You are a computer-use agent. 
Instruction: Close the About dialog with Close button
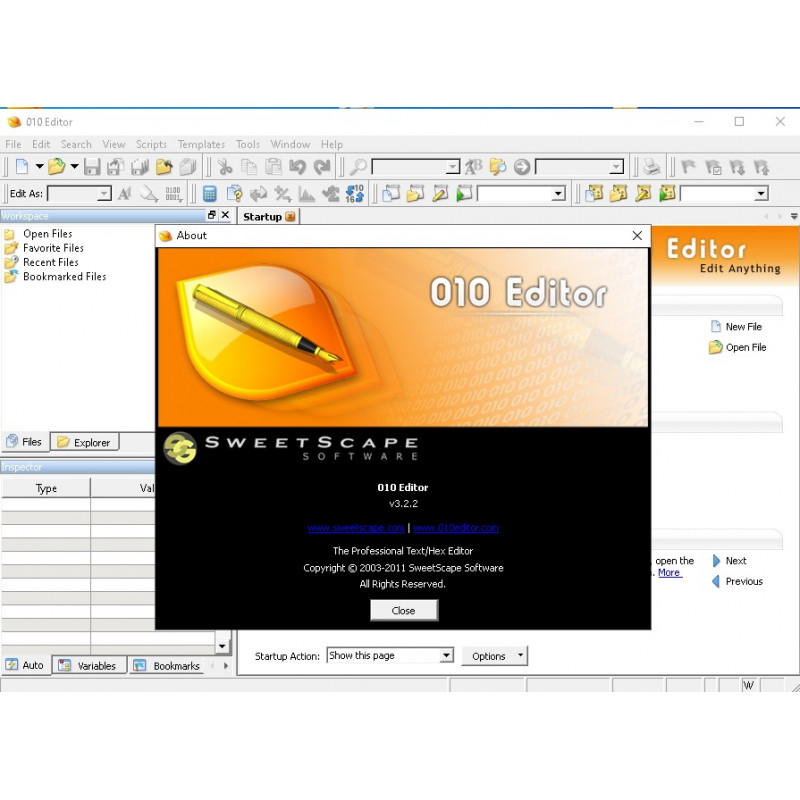click(404, 610)
